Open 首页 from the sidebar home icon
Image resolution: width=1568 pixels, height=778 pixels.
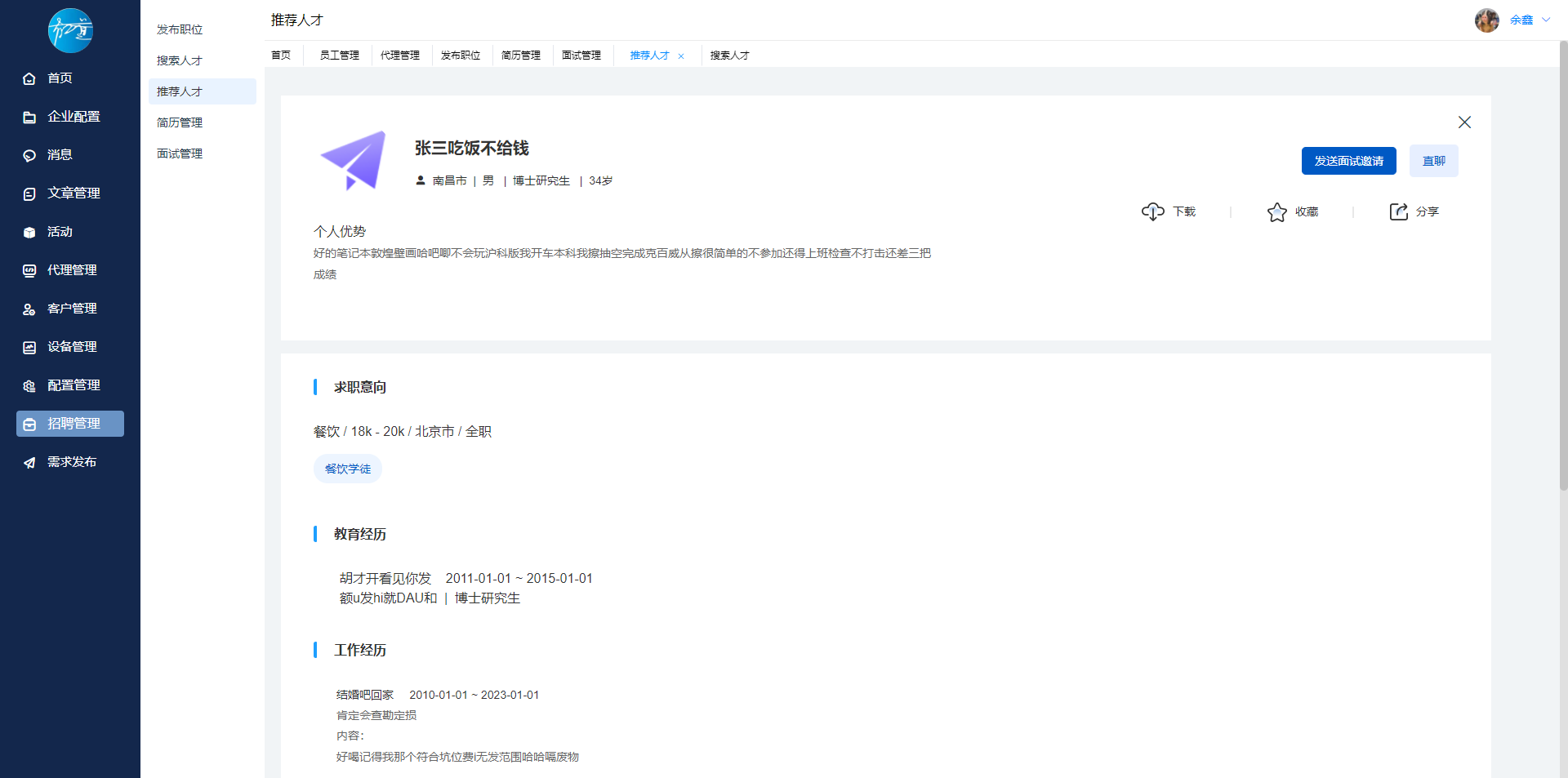click(29, 78)
